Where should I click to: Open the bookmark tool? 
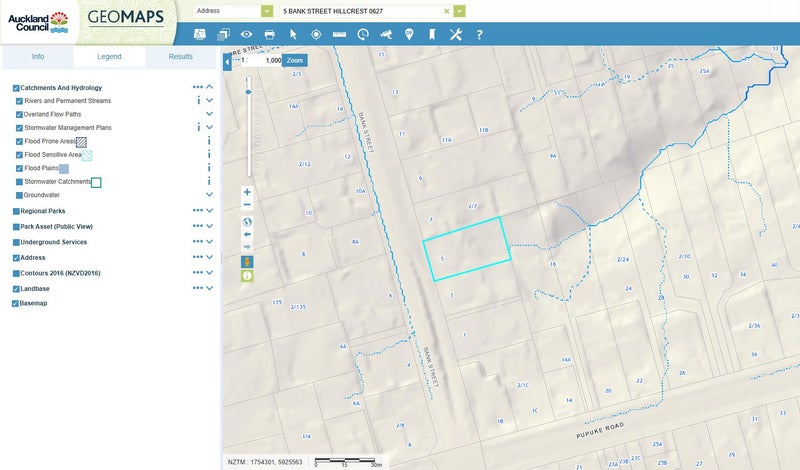click(432, 34)
